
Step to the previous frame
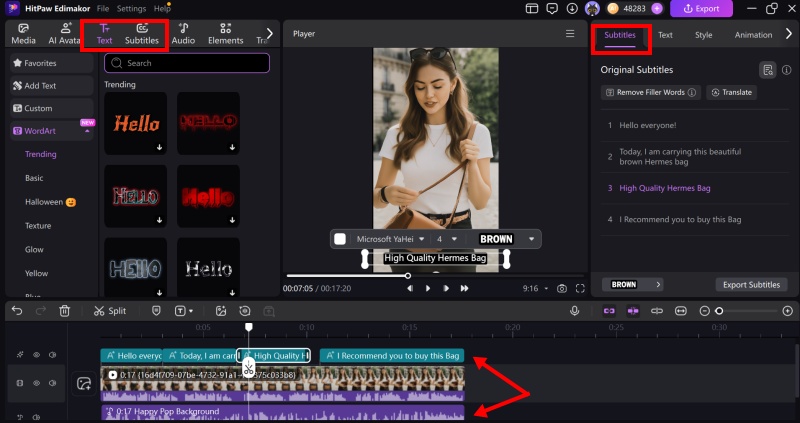tap(410, 288)
